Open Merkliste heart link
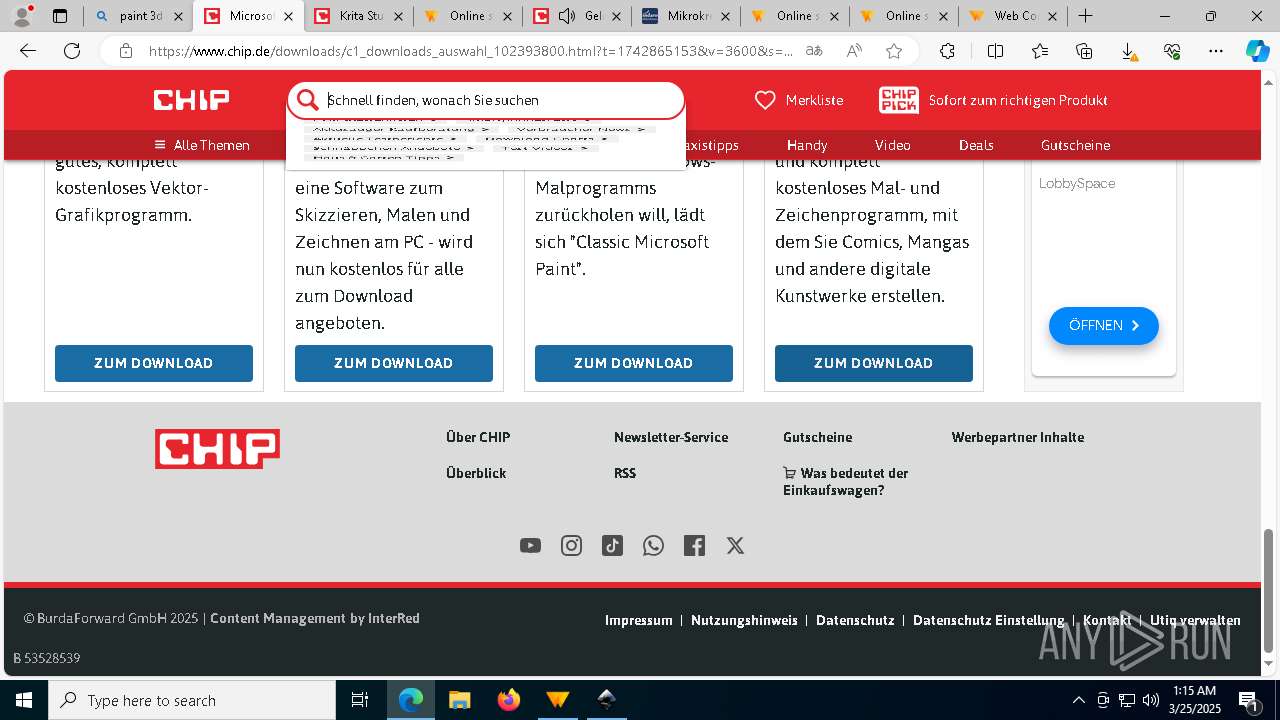Viewport: 1280px width, 720px height. [798, 100]
